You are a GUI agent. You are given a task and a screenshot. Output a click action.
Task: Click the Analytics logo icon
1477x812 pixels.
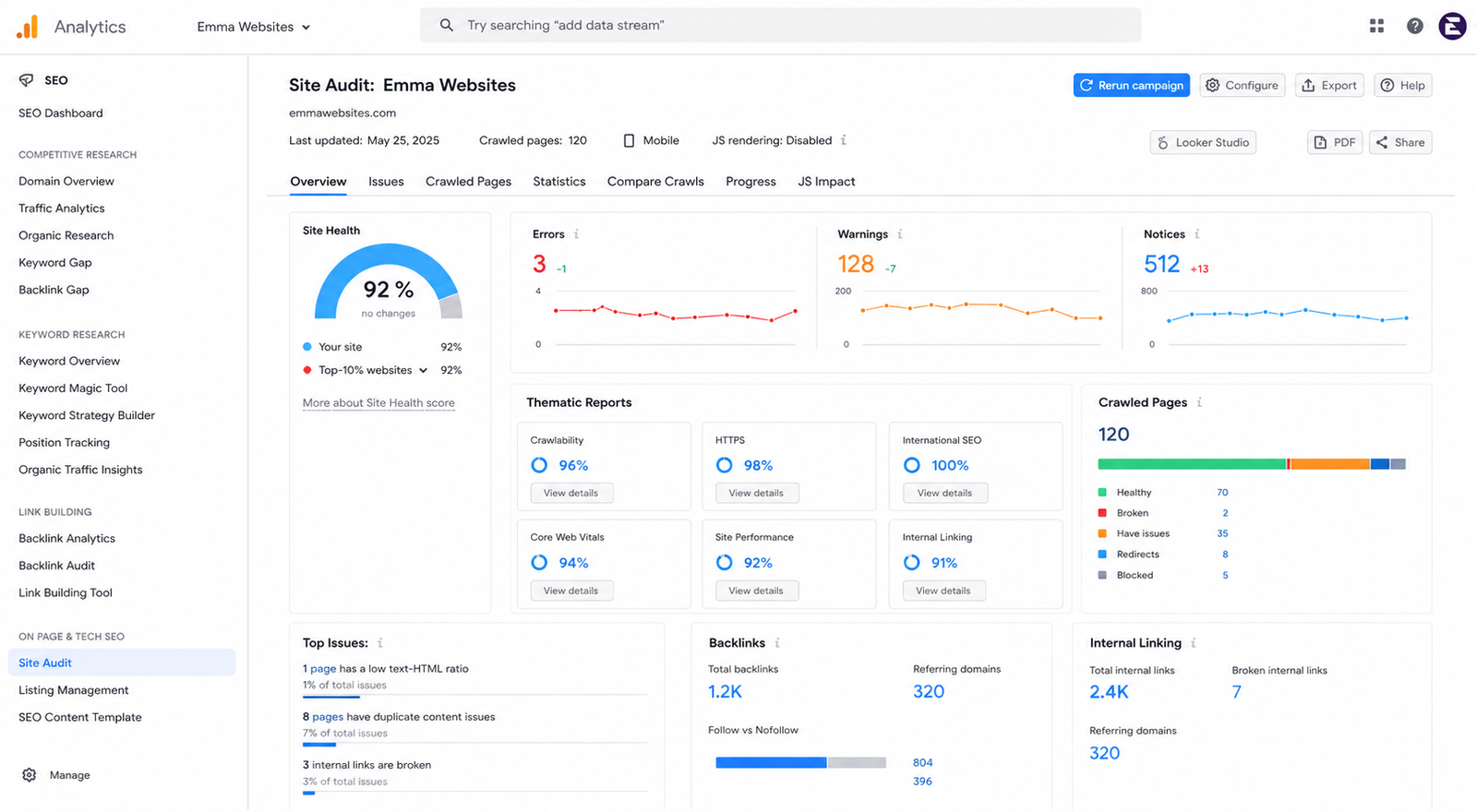click(x=28, y=27)
